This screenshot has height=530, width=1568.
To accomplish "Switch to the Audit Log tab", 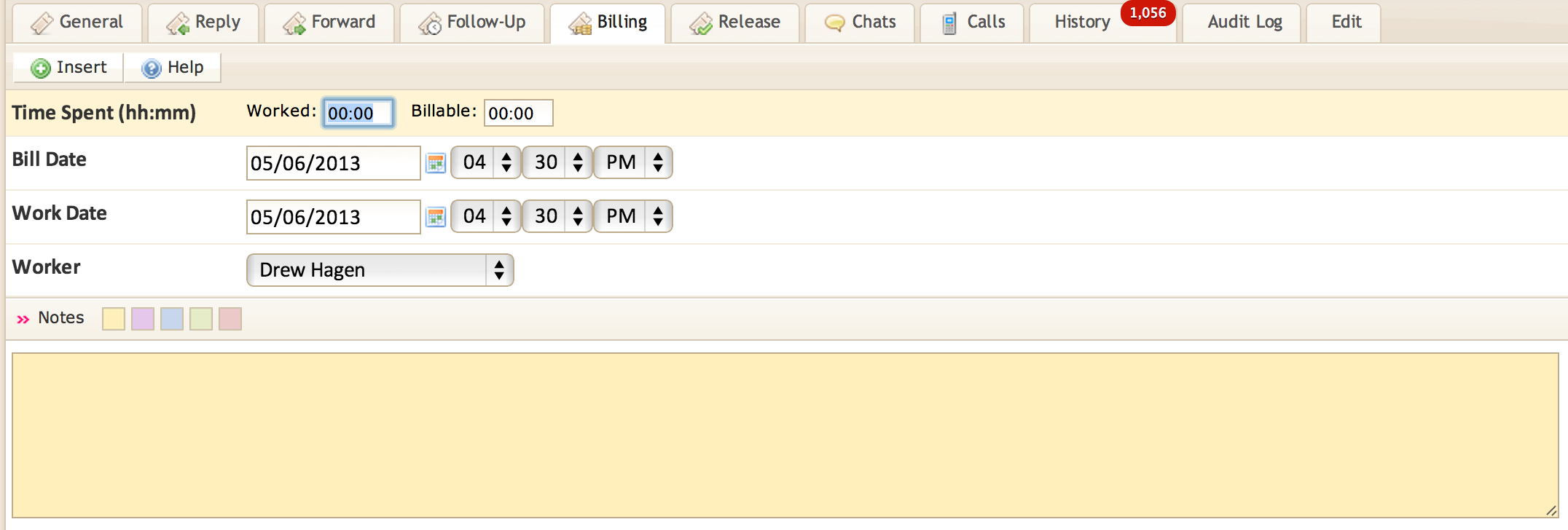I will tap(1244, 23).
